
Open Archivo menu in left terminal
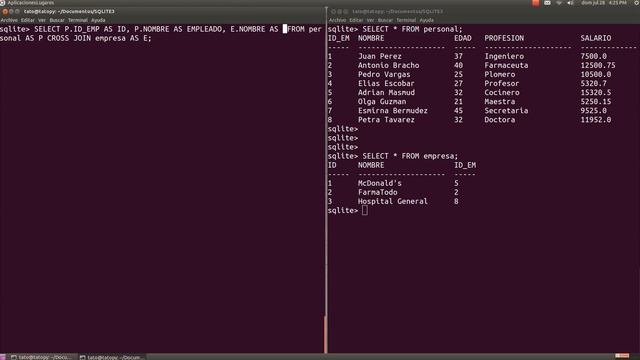[9, 20]
